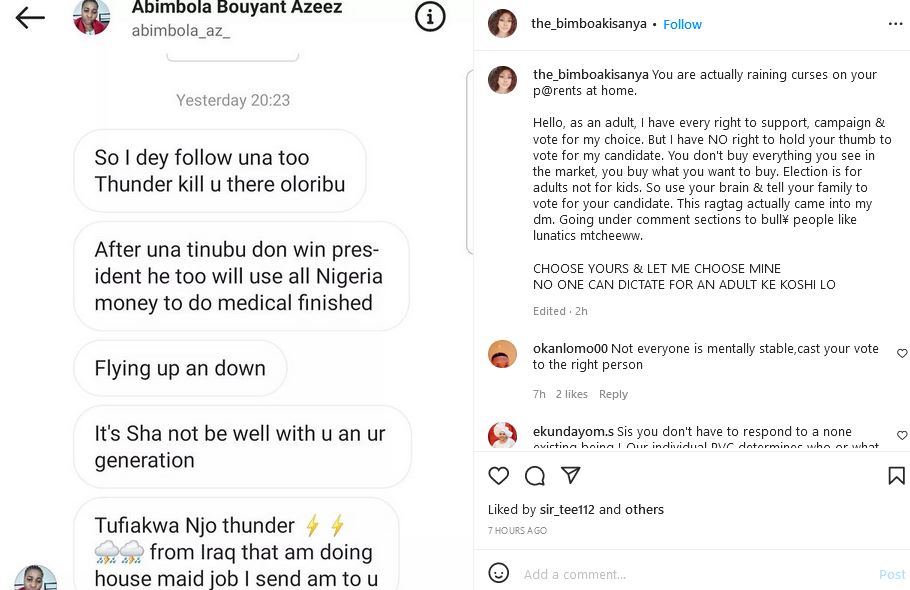The height and width of the screenshot is (590, 910).
Task: Like the post with heart icon
Action: click(499, 476)
